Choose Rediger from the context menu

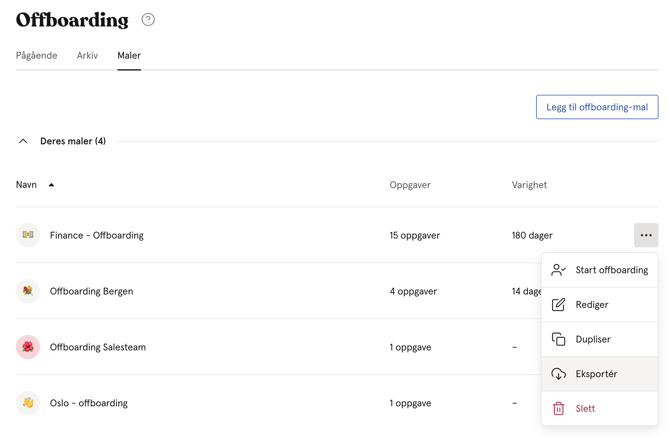pos(599,305)
